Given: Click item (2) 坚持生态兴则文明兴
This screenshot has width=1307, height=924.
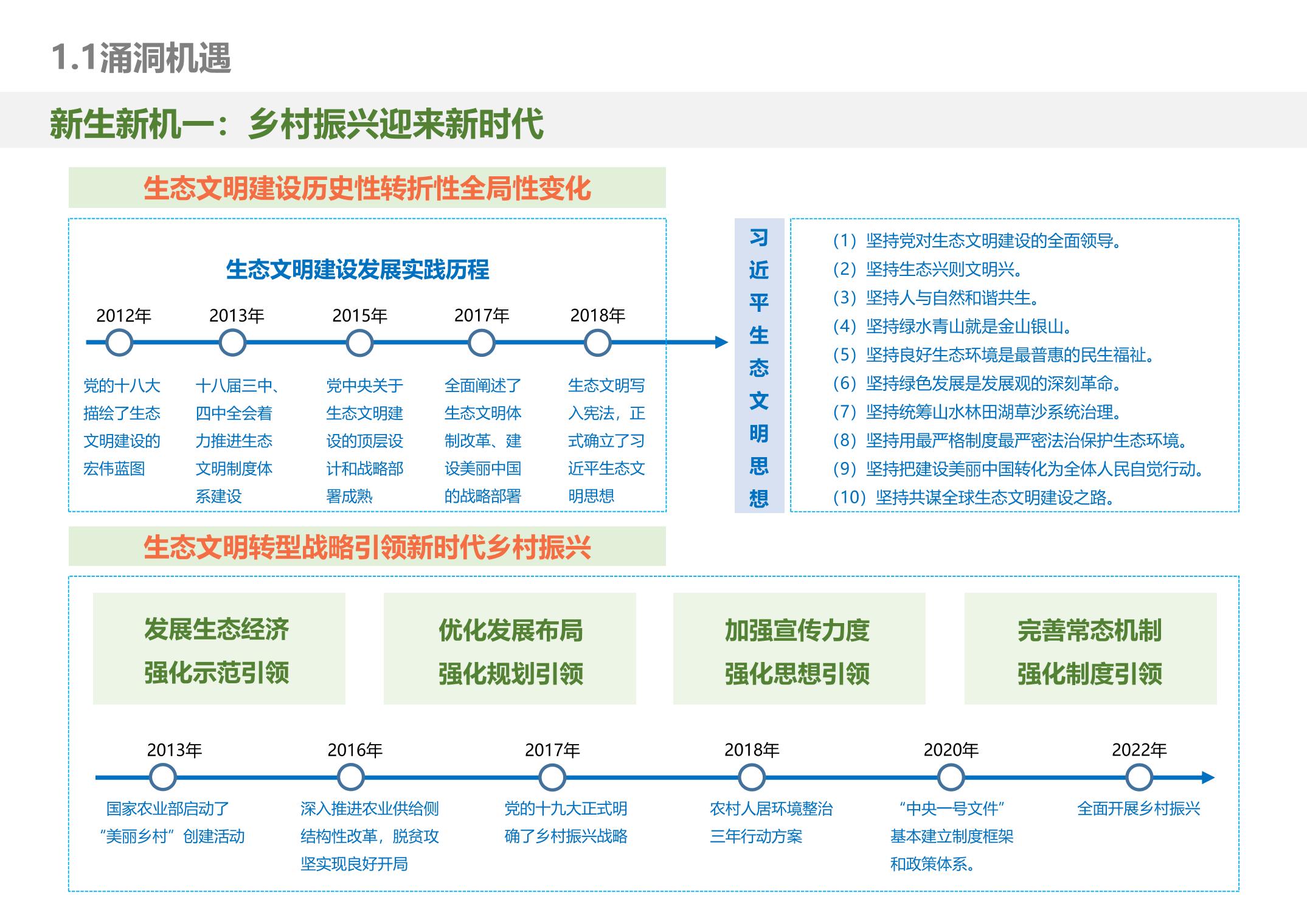Looking at the screenshot, I should [927, 269].
